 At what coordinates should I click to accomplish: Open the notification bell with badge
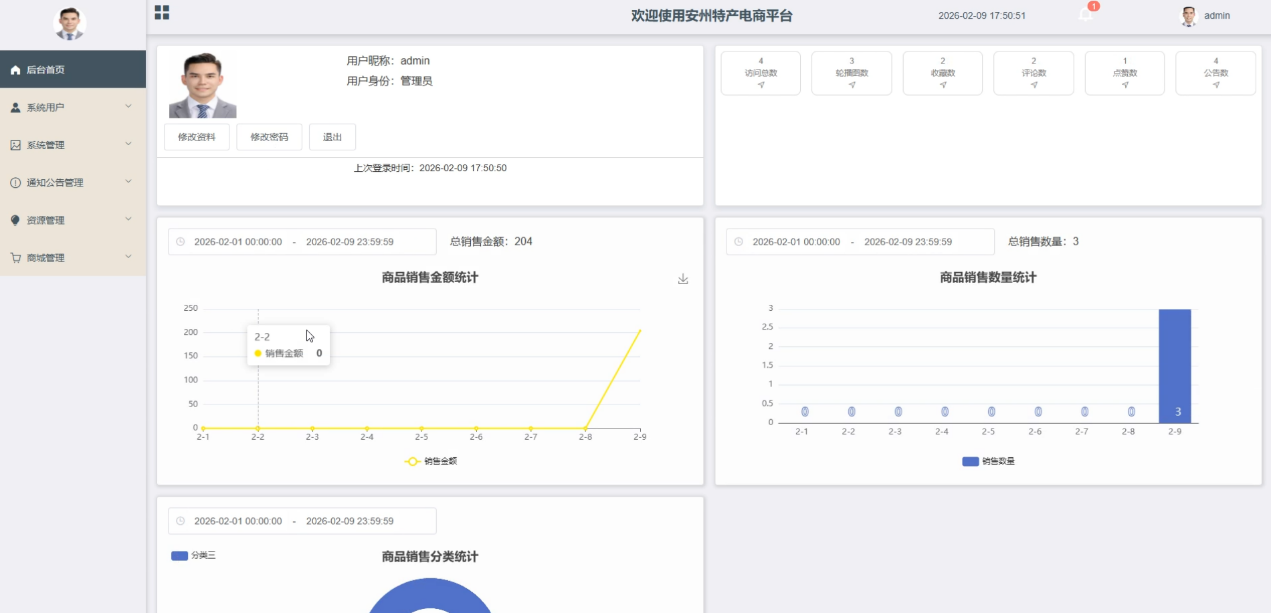(1085, 14)
